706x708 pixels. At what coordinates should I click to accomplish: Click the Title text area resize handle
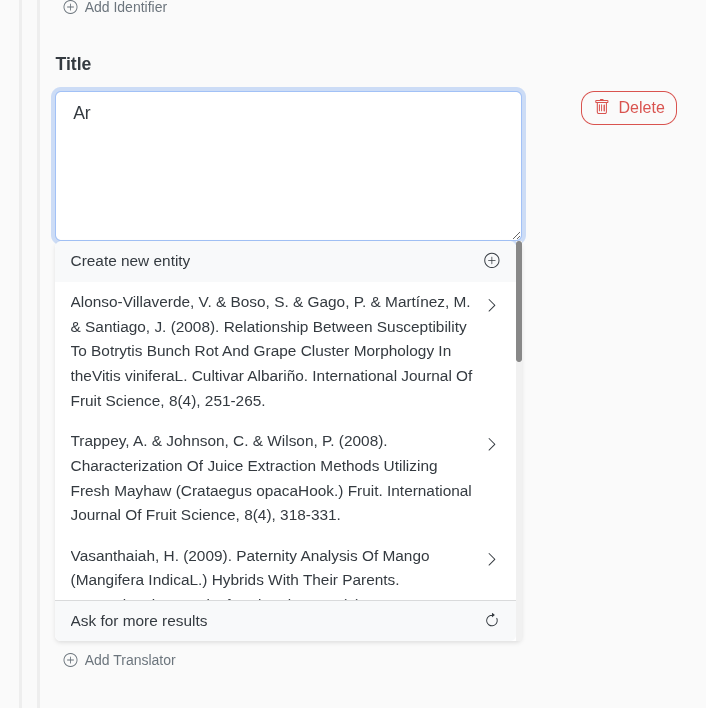[516, 235]
